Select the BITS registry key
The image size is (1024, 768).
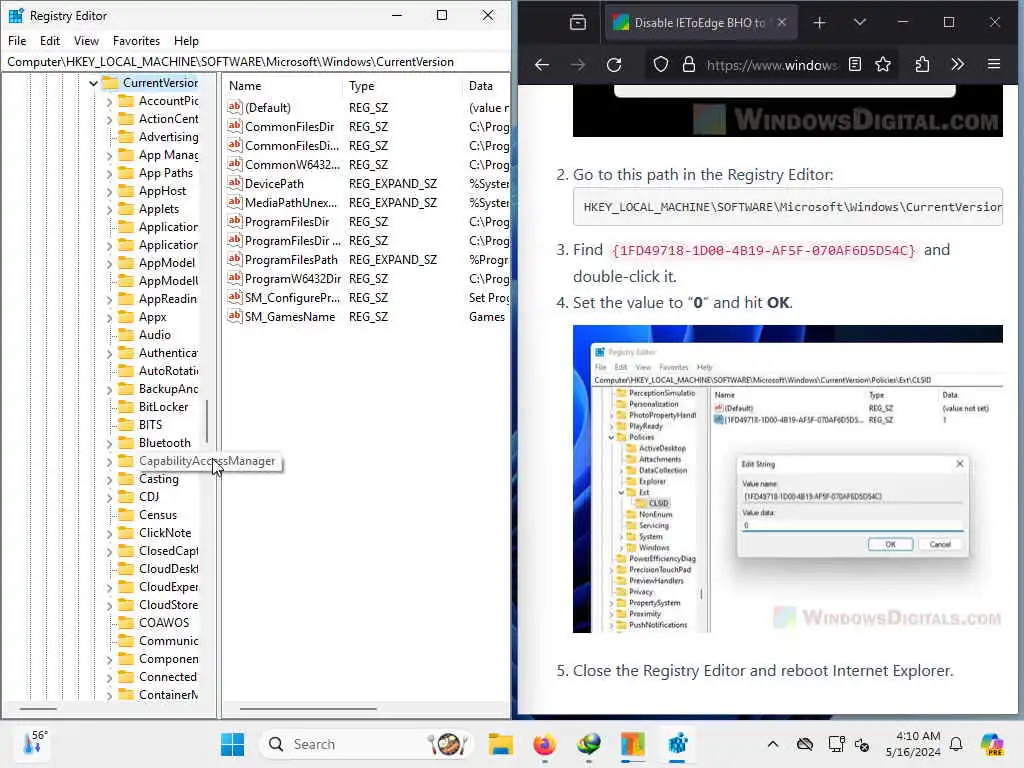tap(150, 425)
